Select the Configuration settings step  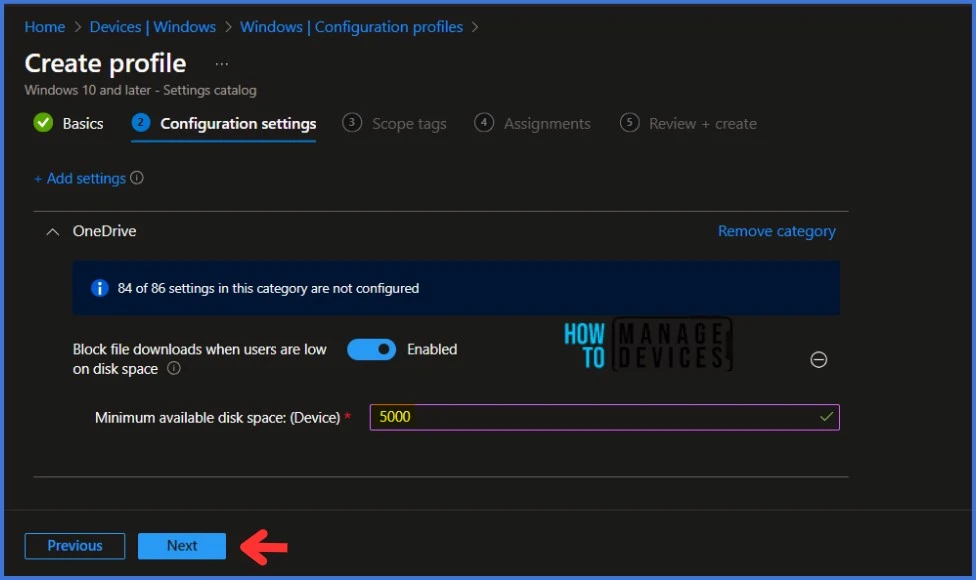point(238,124)
